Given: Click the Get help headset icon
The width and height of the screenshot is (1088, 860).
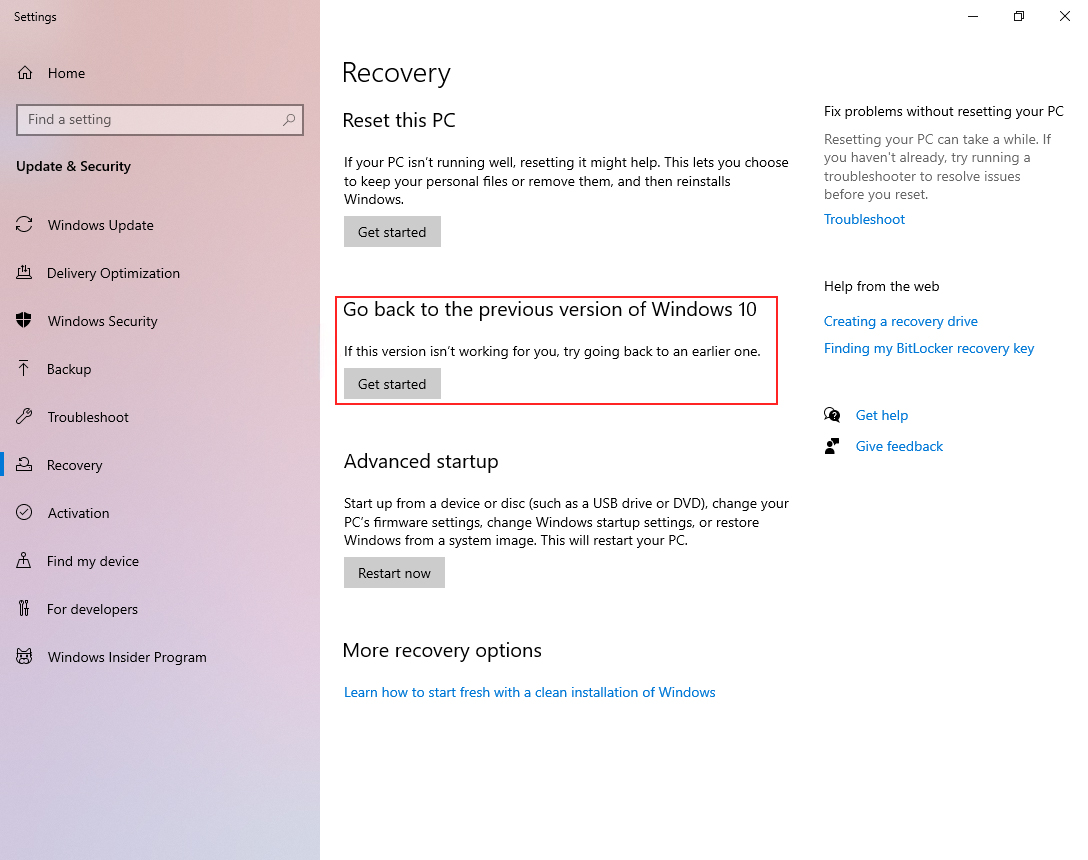Looking at the screenshot, I should 832,415.
